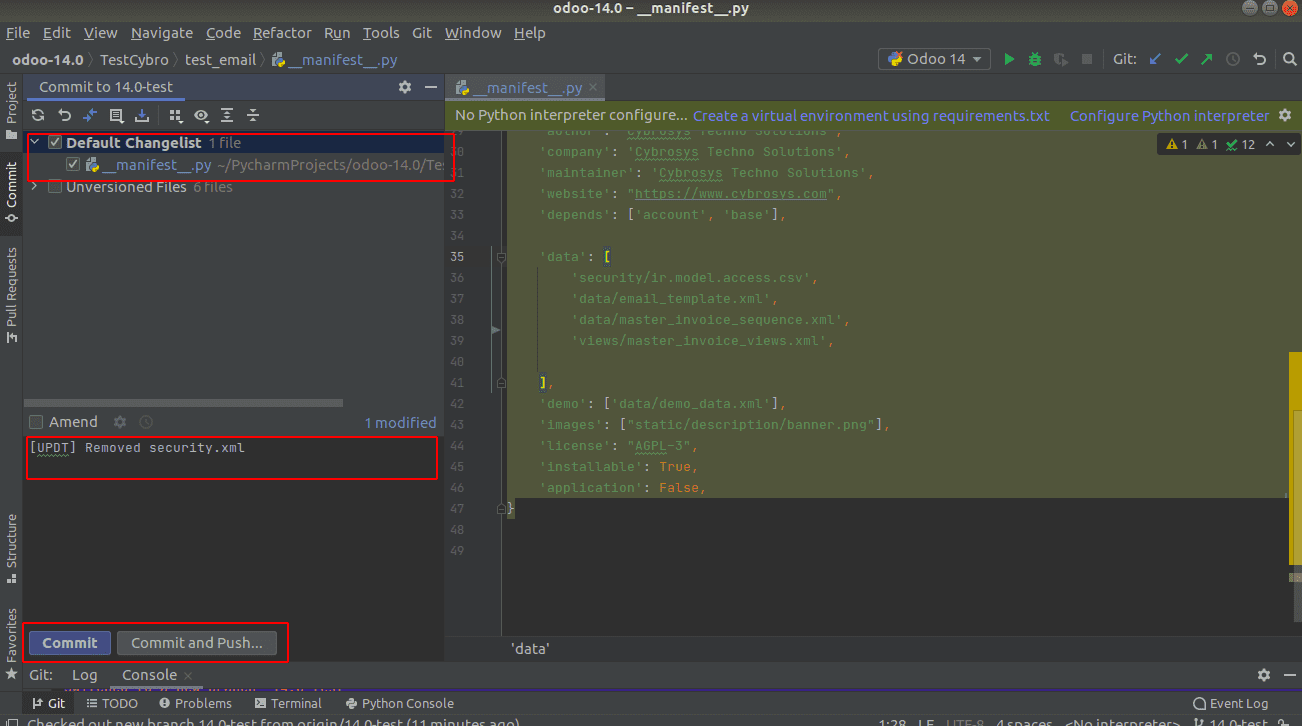1302x726 pixels.
Task: Click Git Push green arrow
Action: point(1207,59)
